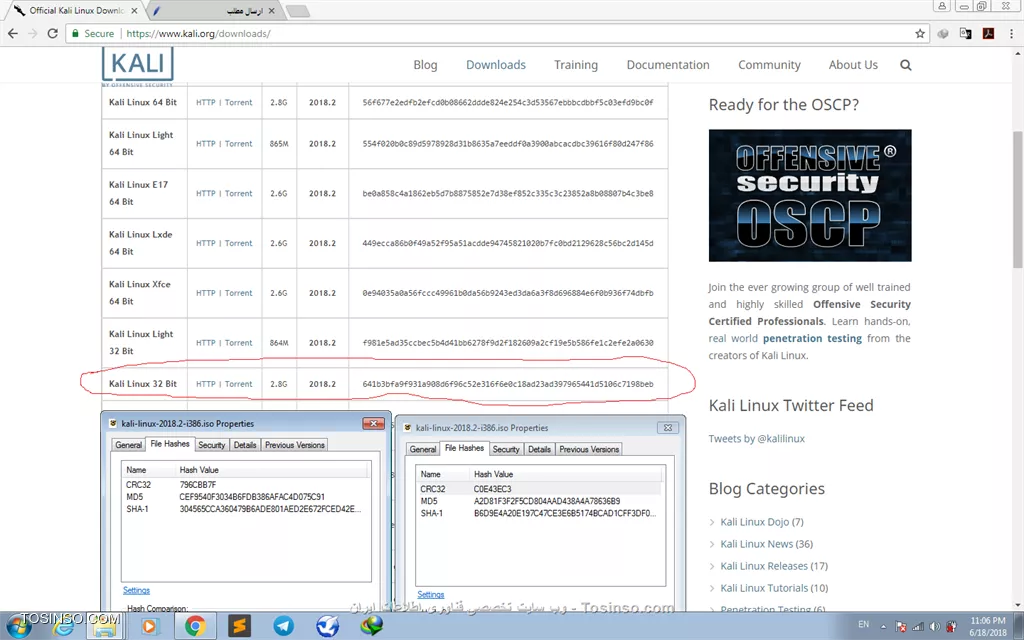Open the Tweets by @kalilinux link

(x=757, y=439)
